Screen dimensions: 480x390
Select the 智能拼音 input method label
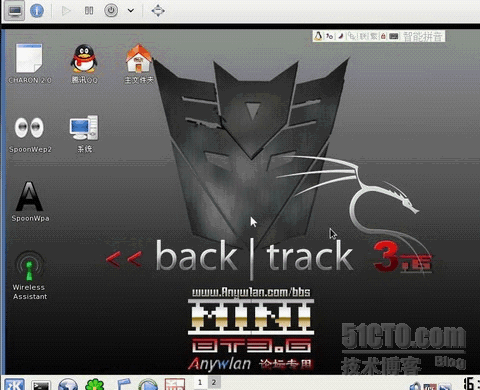(x=423, y=36)
